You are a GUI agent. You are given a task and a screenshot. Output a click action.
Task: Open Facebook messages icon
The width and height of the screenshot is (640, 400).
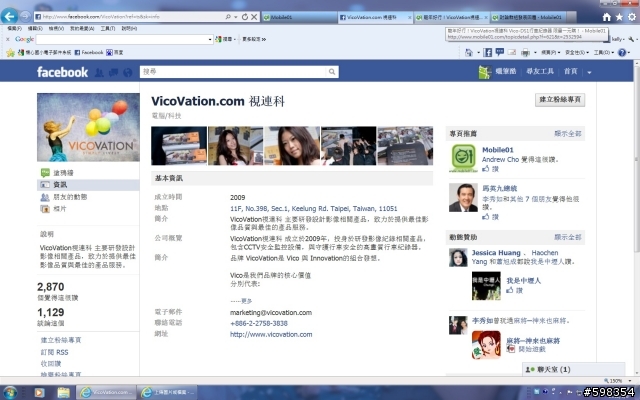pyautogui.click(x=113, y=72)
